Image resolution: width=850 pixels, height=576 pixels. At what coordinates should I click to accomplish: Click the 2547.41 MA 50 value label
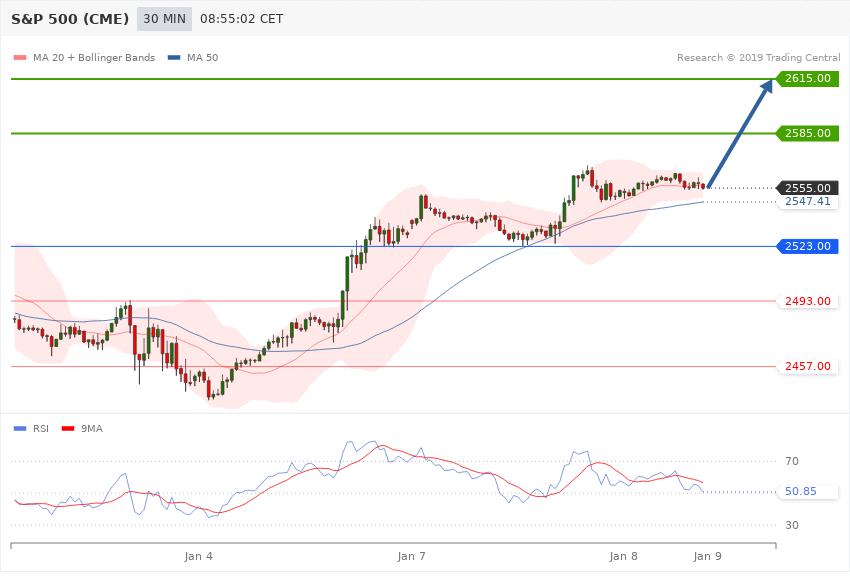(x=808, y=202)
